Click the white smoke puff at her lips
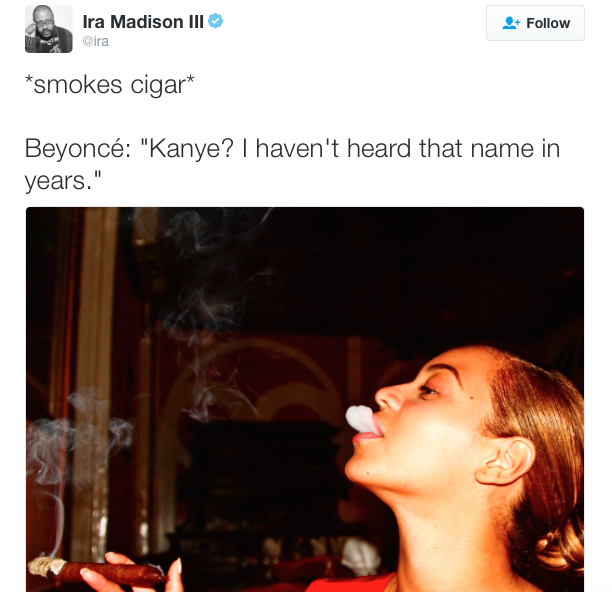The width and height of the screenshot is (612, 592). (362, 419)
